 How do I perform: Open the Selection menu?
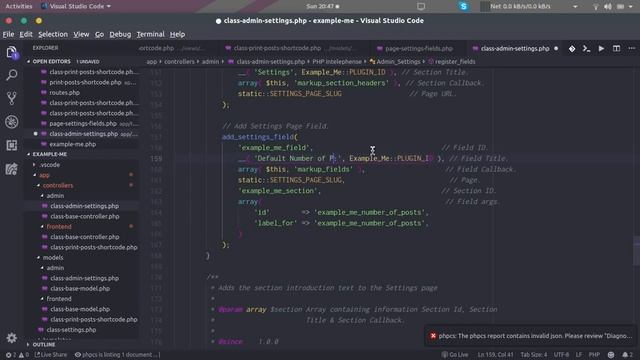(53, 34)
